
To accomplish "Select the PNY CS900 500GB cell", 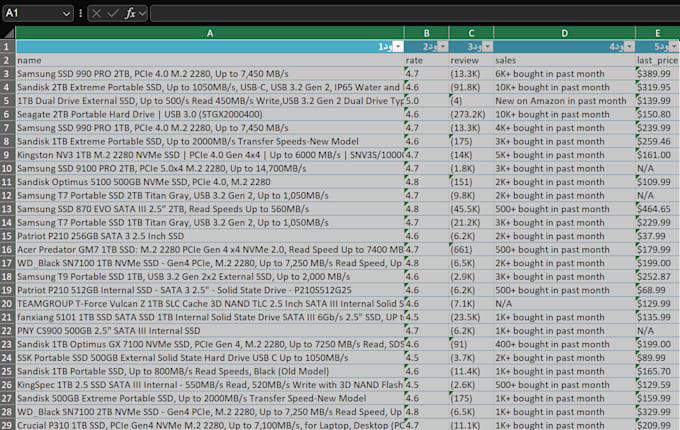I will [210, 331].
